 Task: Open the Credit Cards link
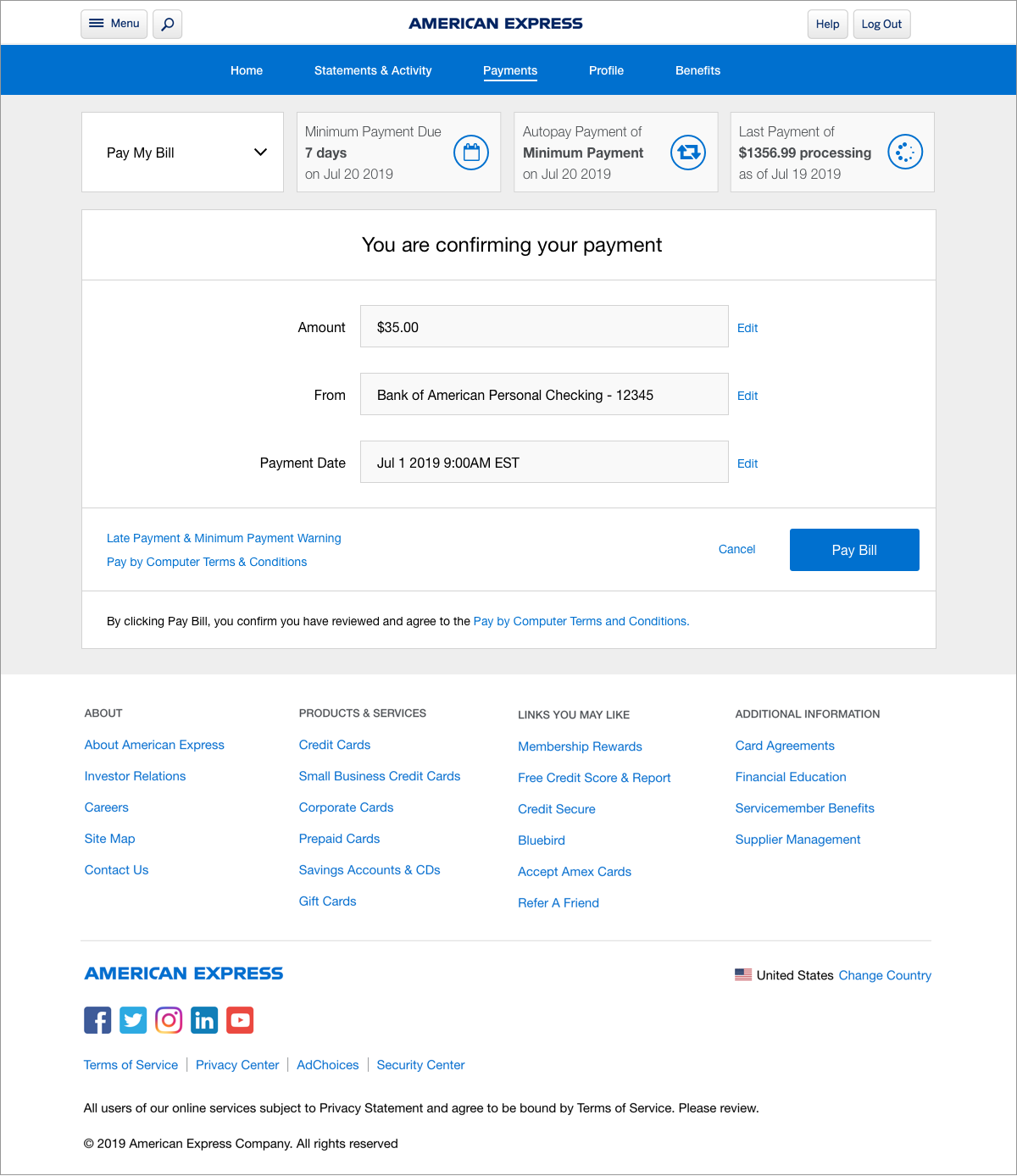(335, 745)
